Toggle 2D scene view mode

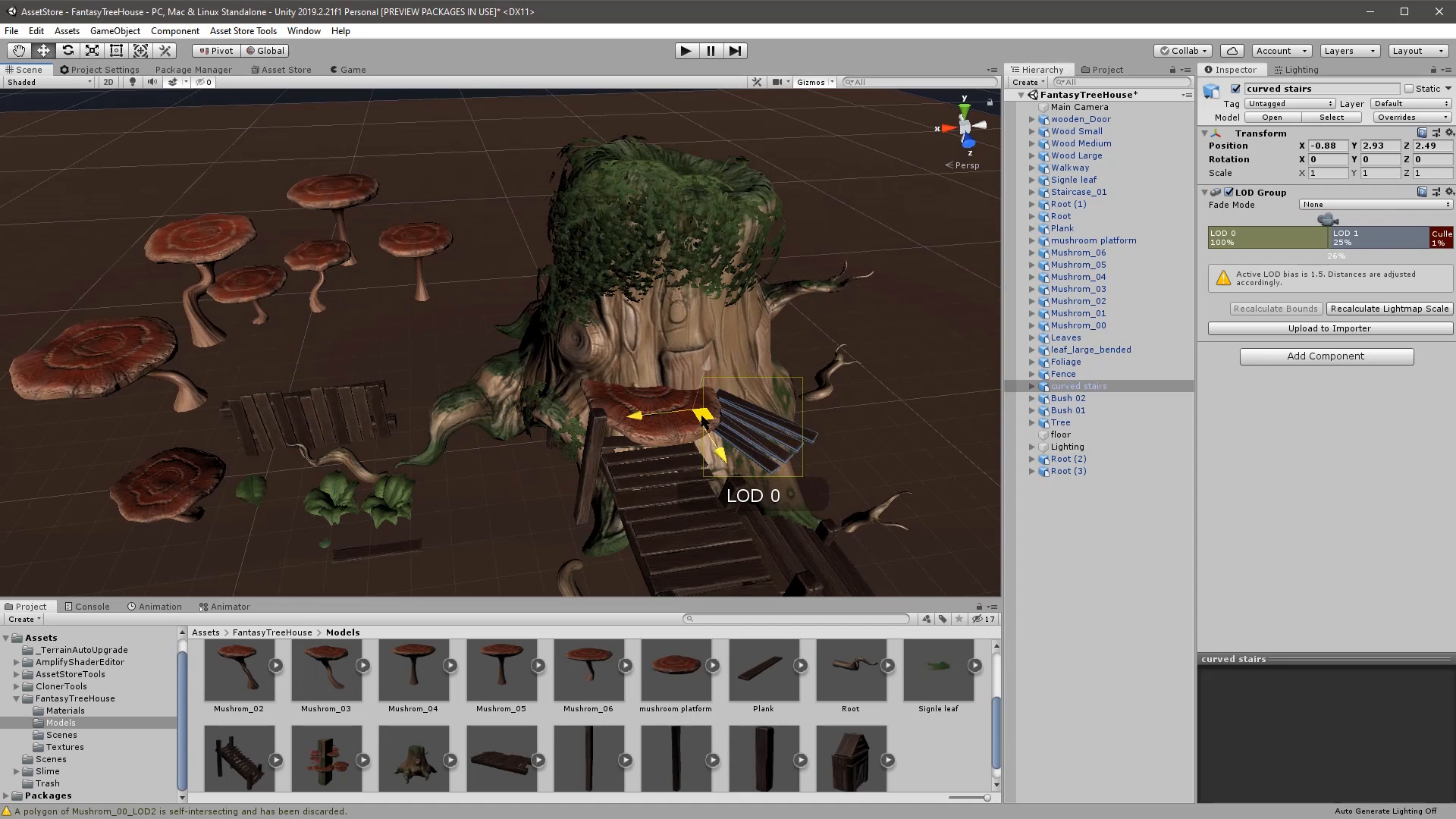108,82
